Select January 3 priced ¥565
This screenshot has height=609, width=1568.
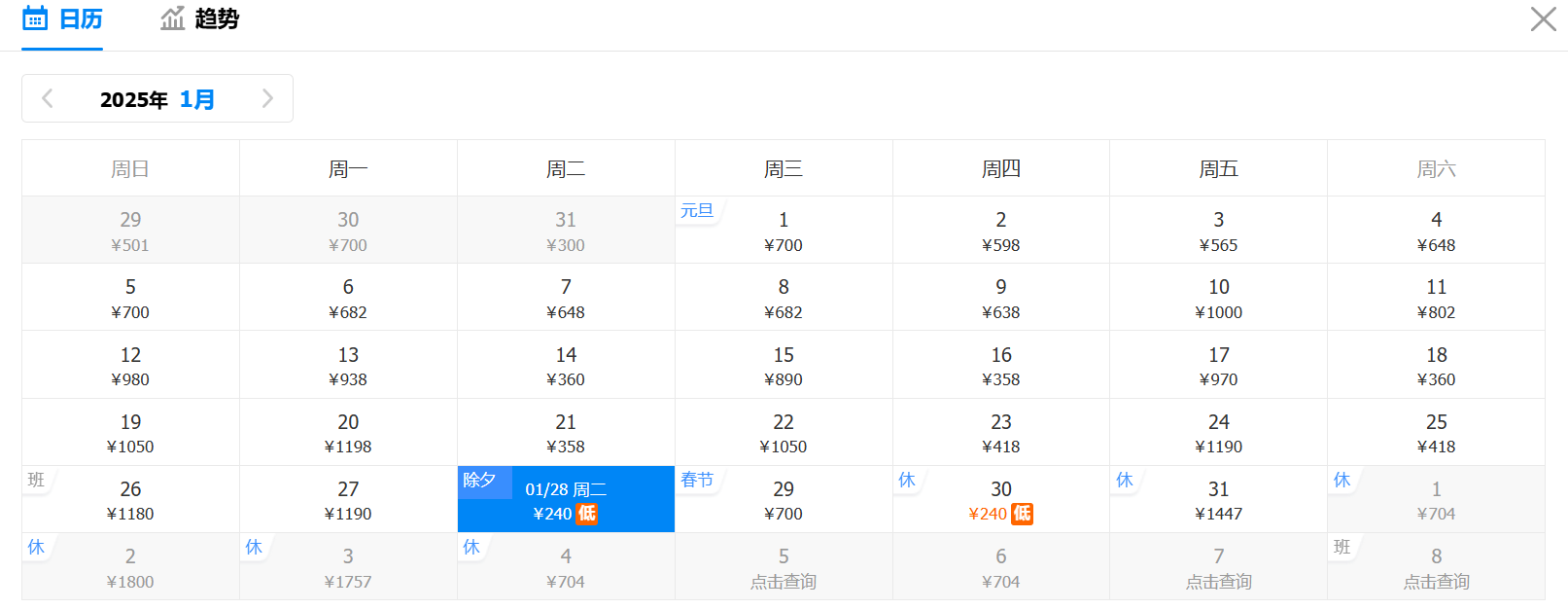pyautogui.click(x=1219, y=231)
